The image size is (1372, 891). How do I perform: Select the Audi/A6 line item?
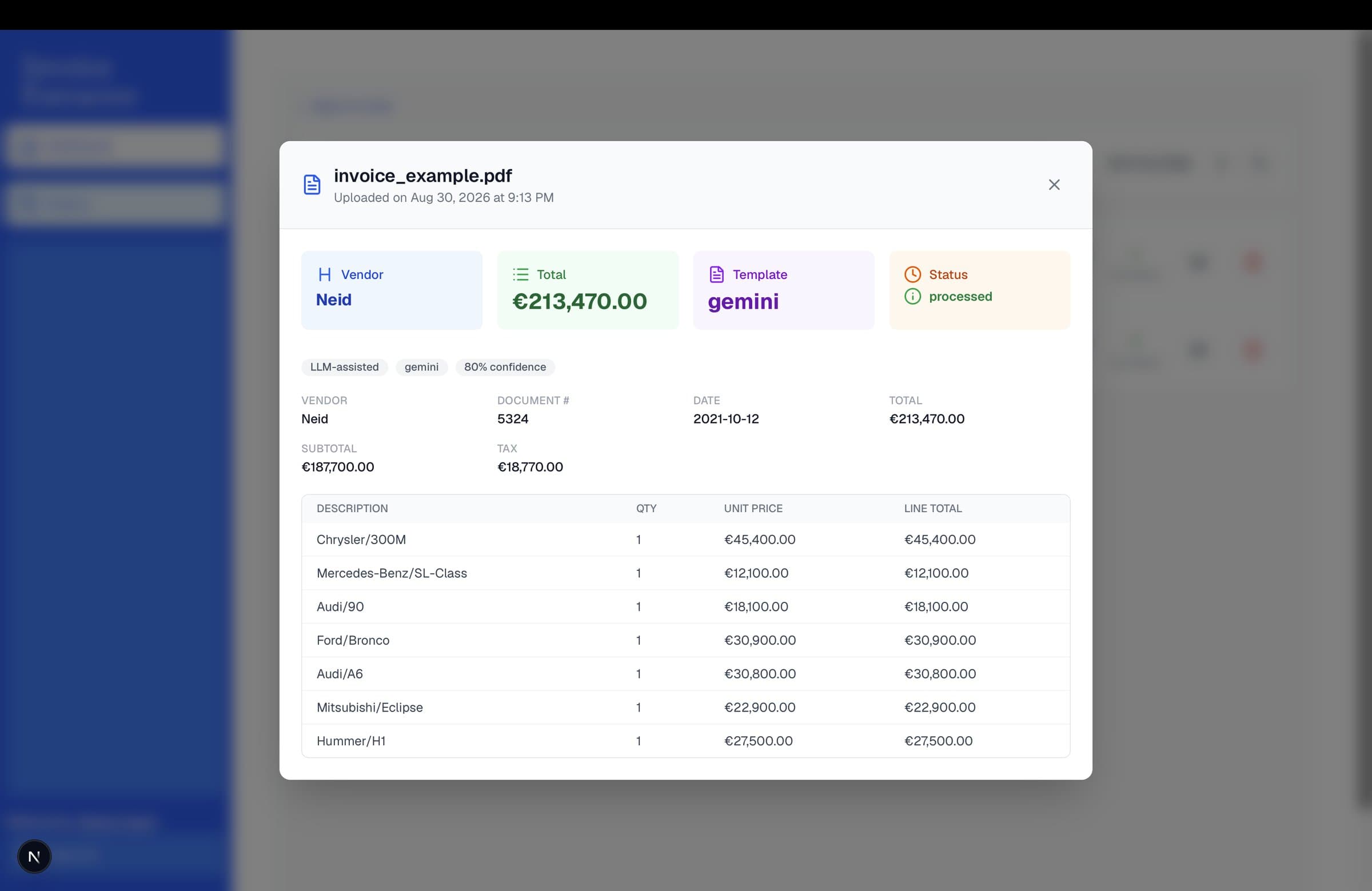pyautogui.click(x=686, y=674)
